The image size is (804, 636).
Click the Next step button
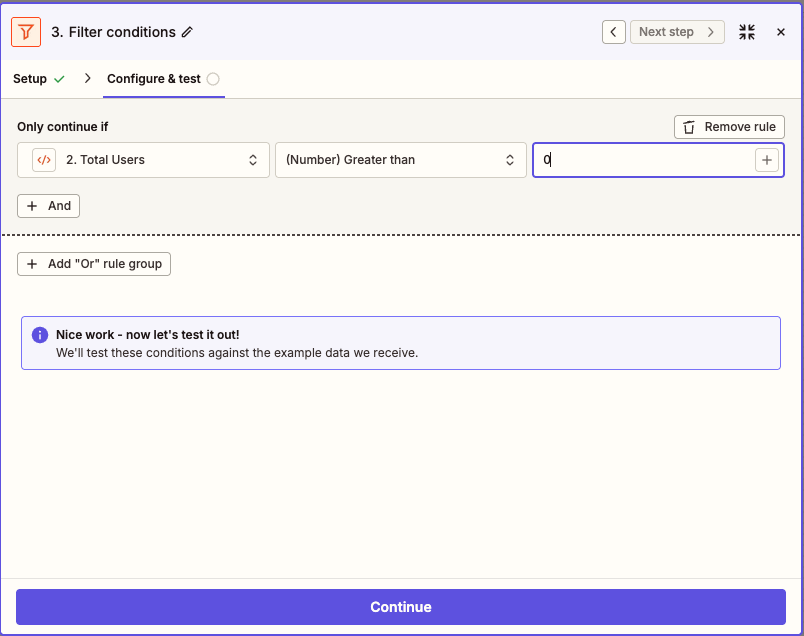(x=677, y=32)
